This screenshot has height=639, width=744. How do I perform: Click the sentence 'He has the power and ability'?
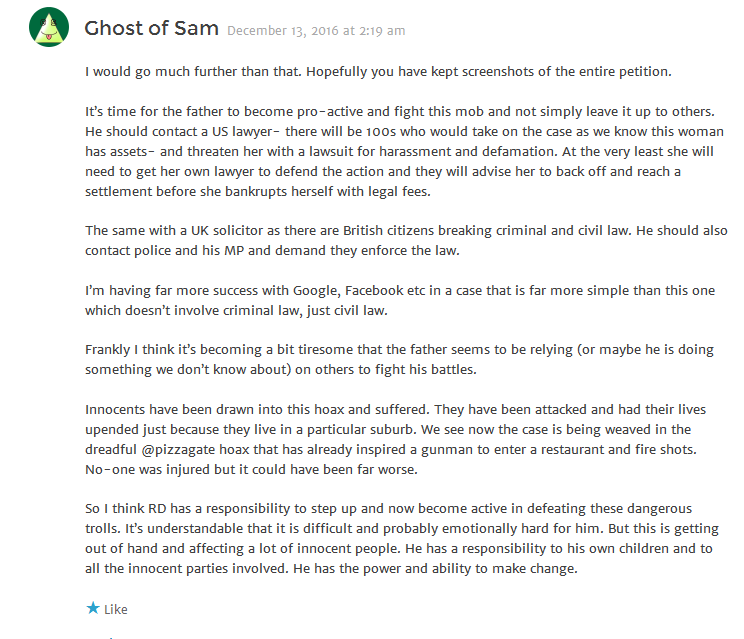435,568
